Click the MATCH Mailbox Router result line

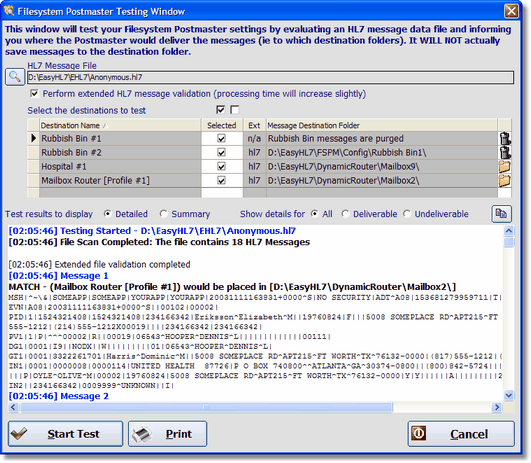point(232,287)
